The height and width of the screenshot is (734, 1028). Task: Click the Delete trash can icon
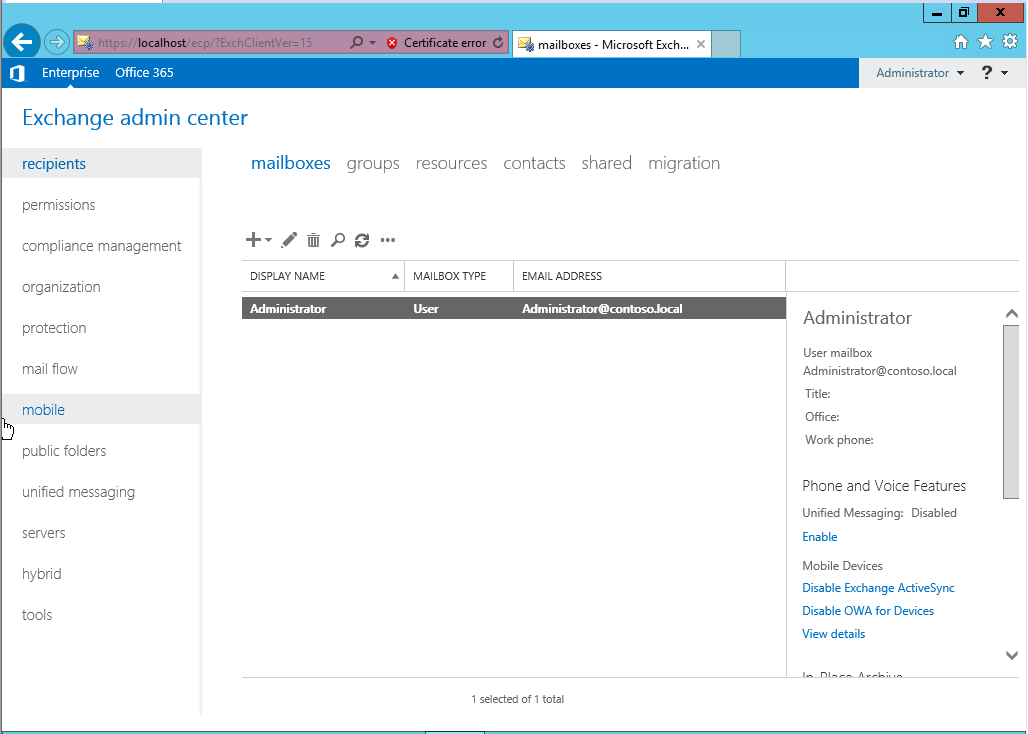pyautogui.click(x=313, y=240)
